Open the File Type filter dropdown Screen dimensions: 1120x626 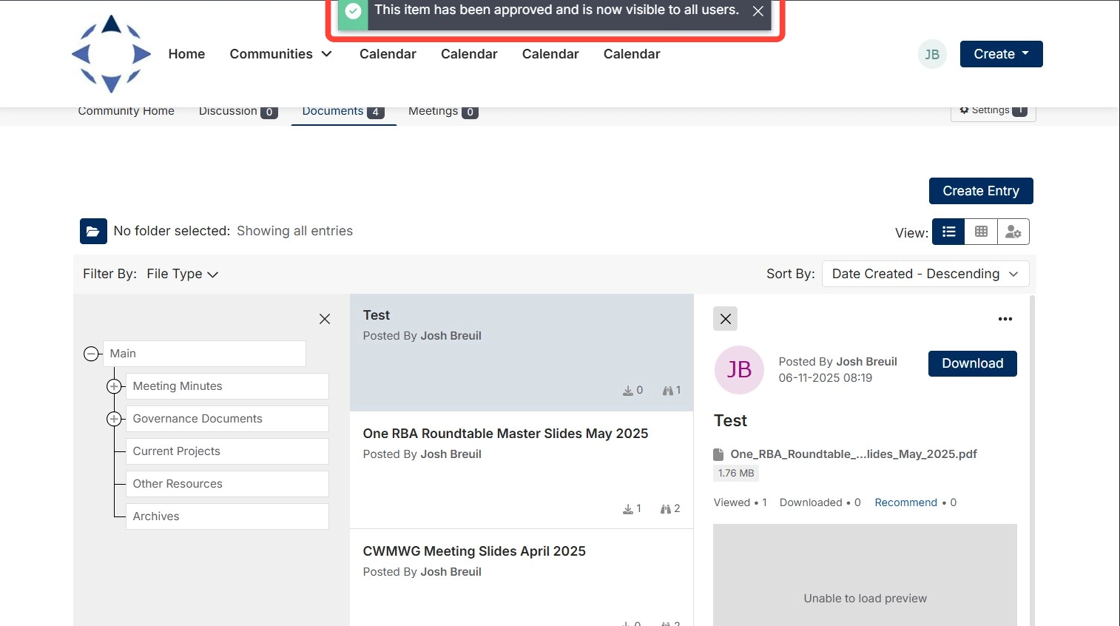tap(182, 274)
